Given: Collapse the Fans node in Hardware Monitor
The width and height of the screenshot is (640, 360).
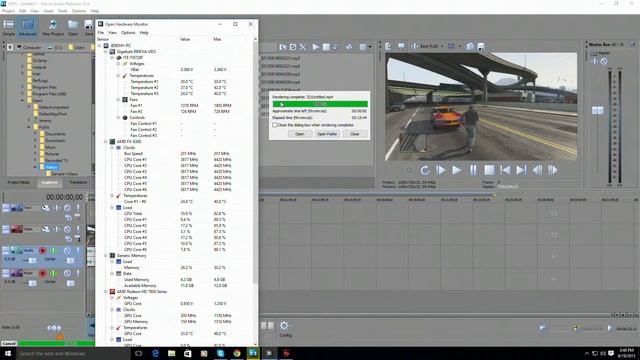Looking at the screenshot, I should click(118, 100).
